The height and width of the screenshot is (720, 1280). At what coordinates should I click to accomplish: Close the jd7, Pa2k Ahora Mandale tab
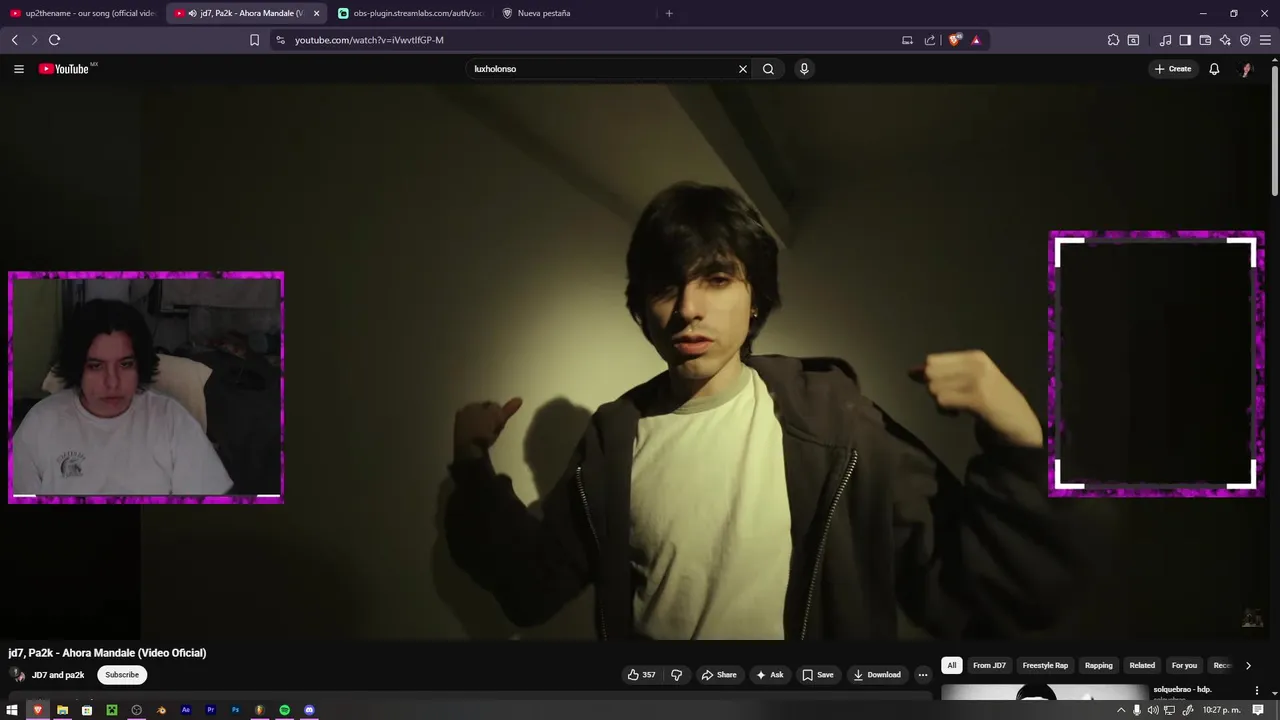(316, 13)
